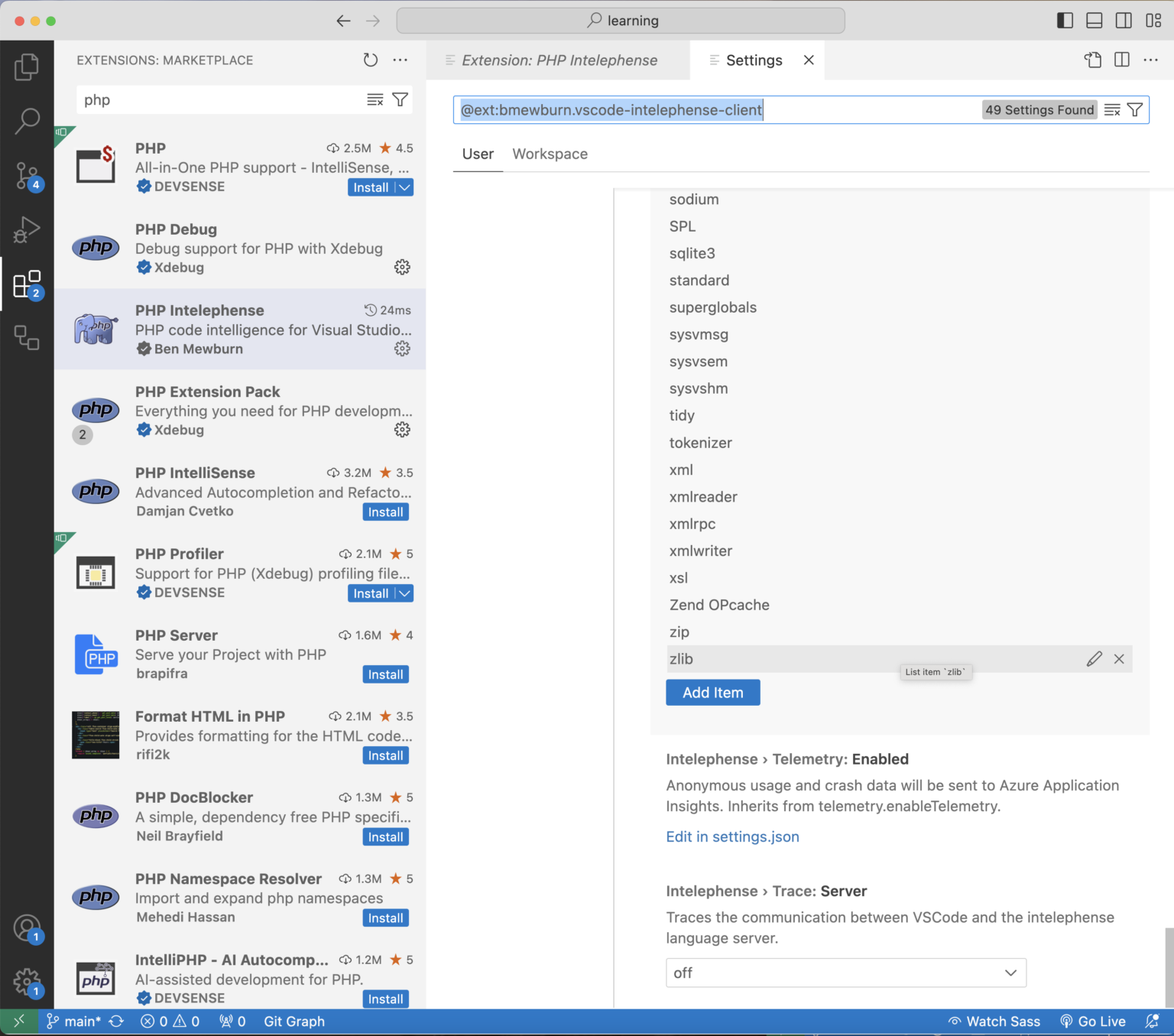The image size is (1174, 1036).
Task: Open the Extension: PHP Intelephense tab
Action: coord(559,60)
